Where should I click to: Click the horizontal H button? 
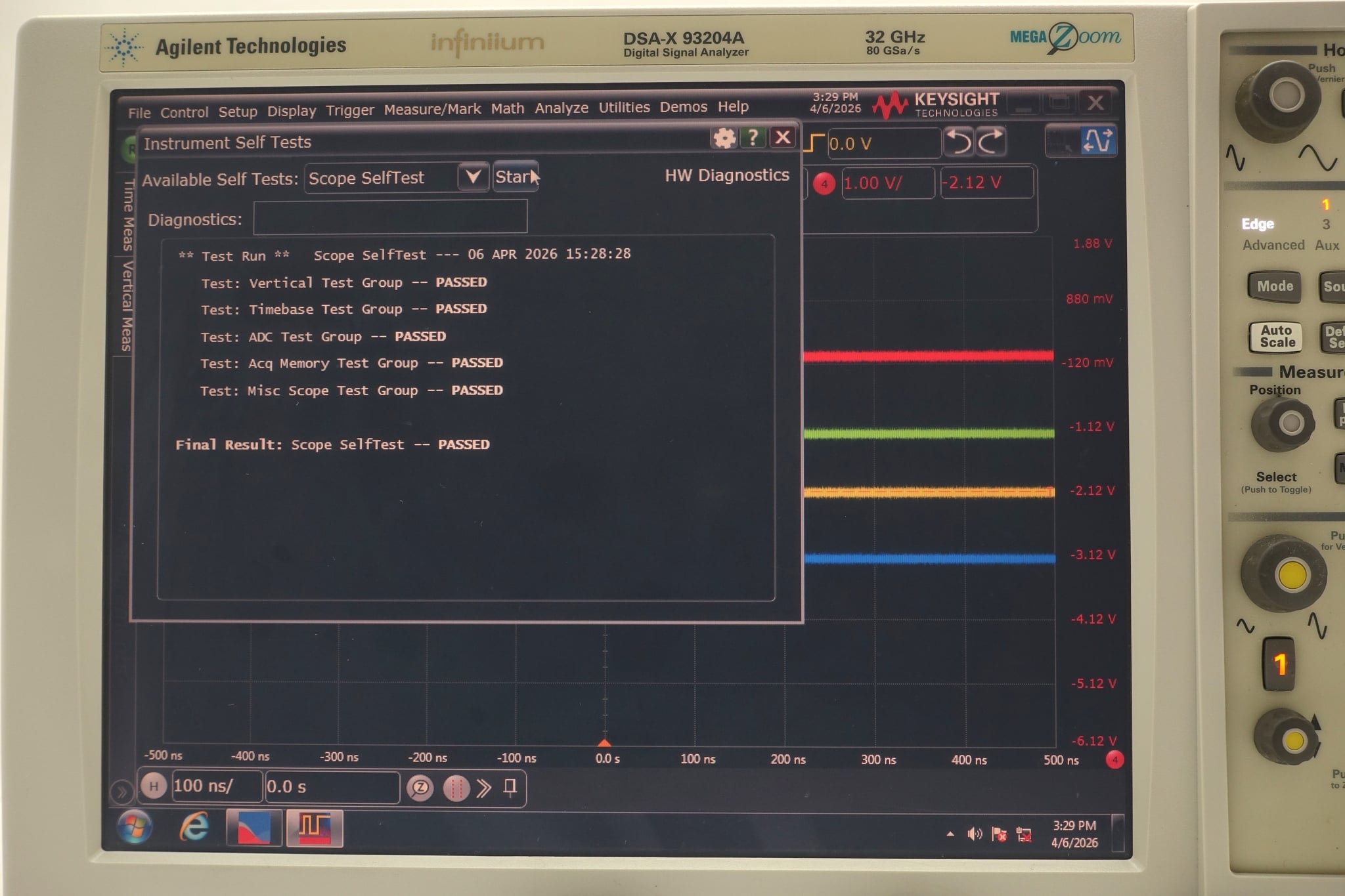pyautogui.click(x=154, y=786)
